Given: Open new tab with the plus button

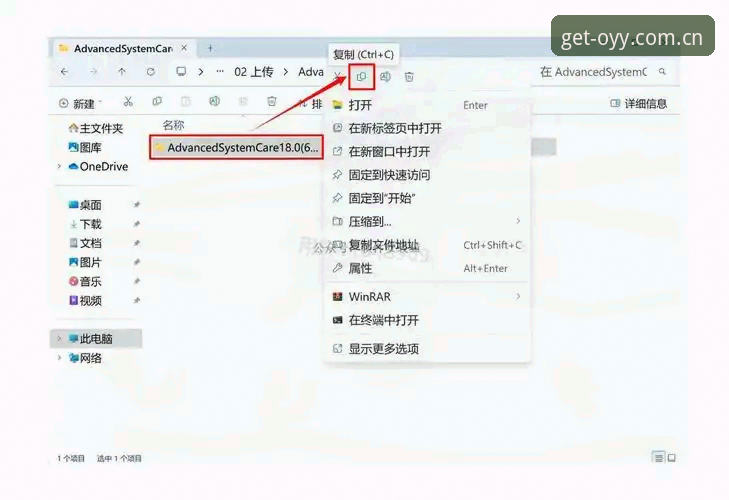Looking at the screenshot, I should pyautogui.click(x=210, y=48).
